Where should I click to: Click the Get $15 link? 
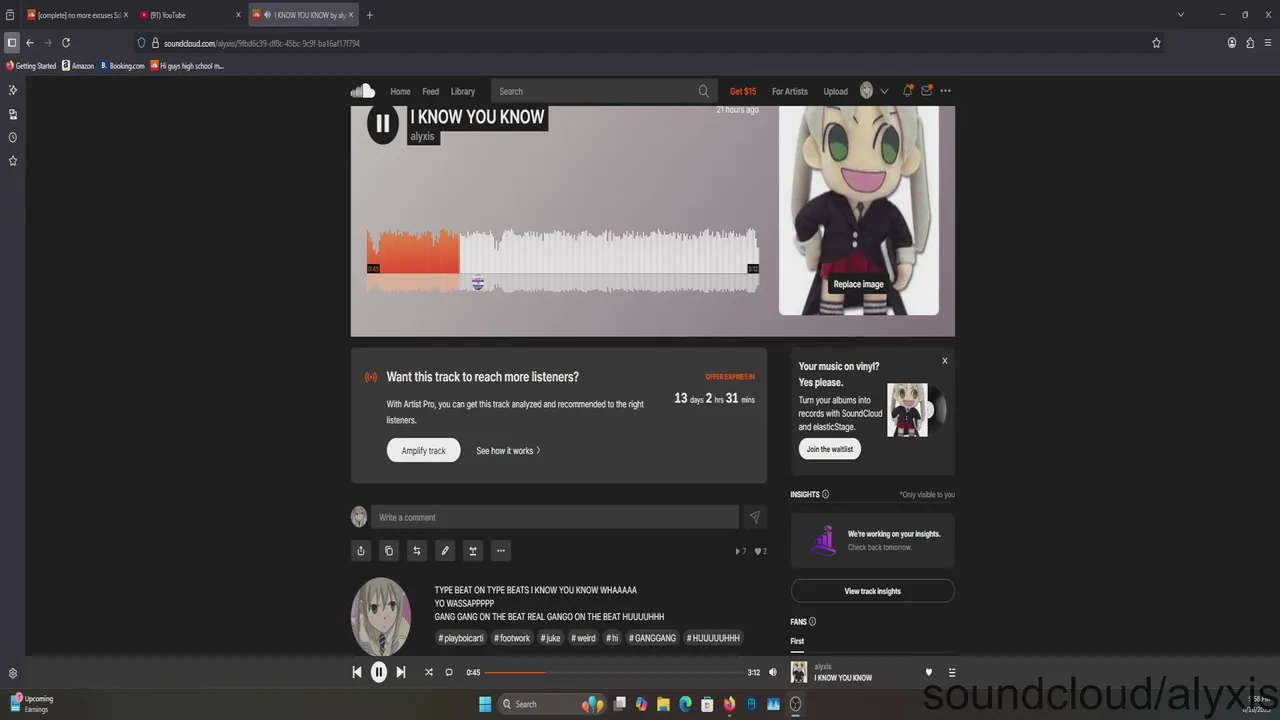coord(743,91)
